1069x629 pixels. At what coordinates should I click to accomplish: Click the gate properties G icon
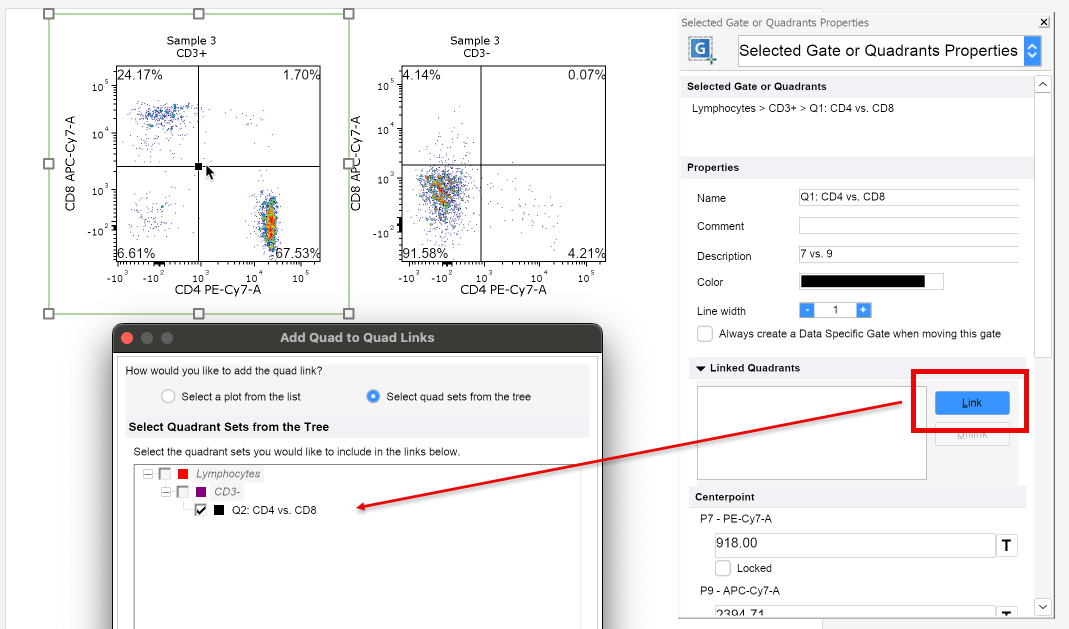click(x=703, y=50)
